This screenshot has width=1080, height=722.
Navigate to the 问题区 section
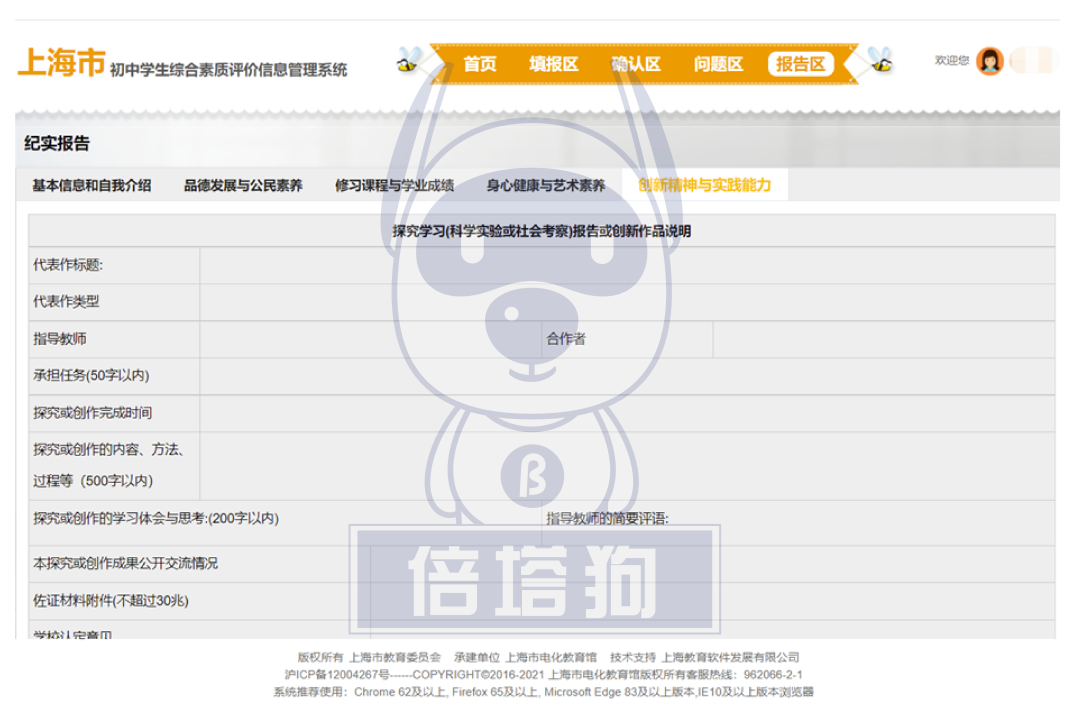pyautogui.click(x=718, y=64)
